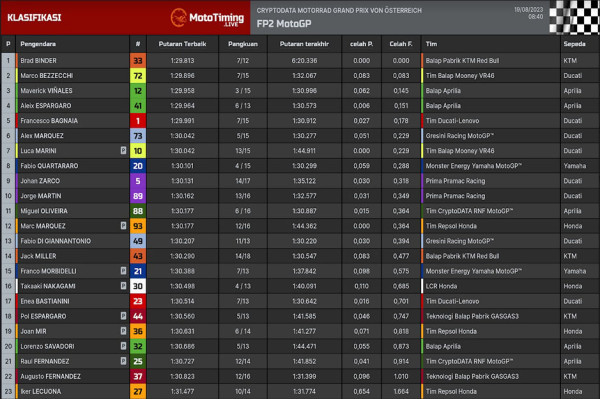Click Teknologi Balap Pabrik GASGAS3 in Pol Espargaro row
Image resolution: width=600 pixels, height=399 pixels.
coord(472,316)
